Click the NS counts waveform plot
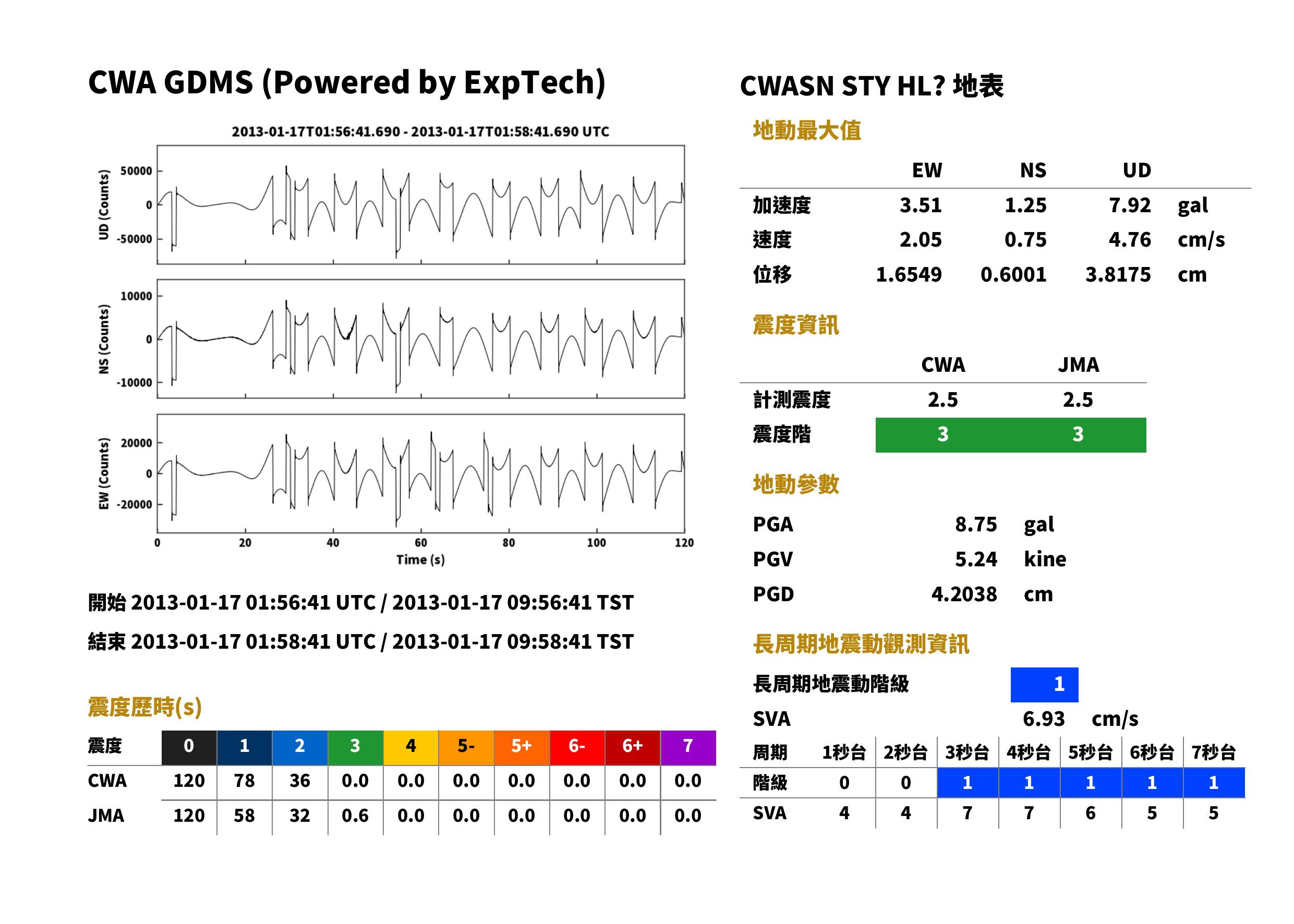The height and width of the screenshot is (924, 1294). pyautogui.click(x=420, y=339)
